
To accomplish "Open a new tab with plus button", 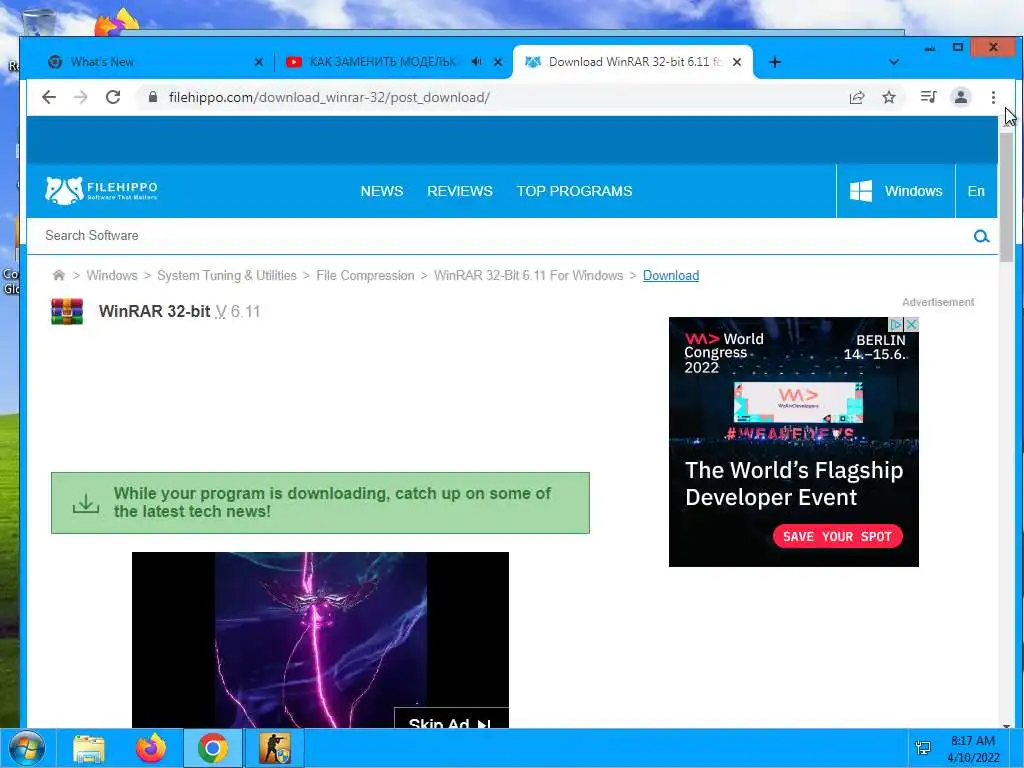I will tap(775, 62).
